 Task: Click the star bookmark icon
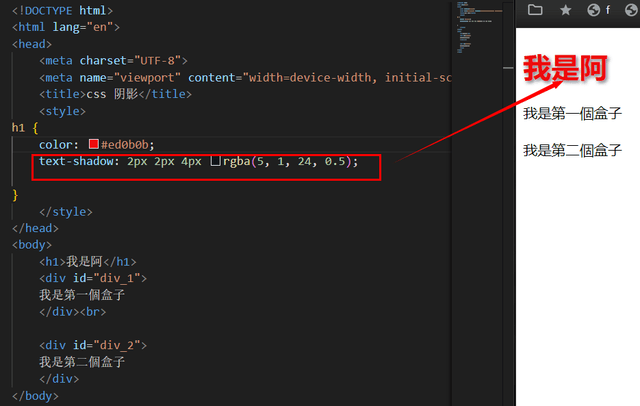(566, 11)
